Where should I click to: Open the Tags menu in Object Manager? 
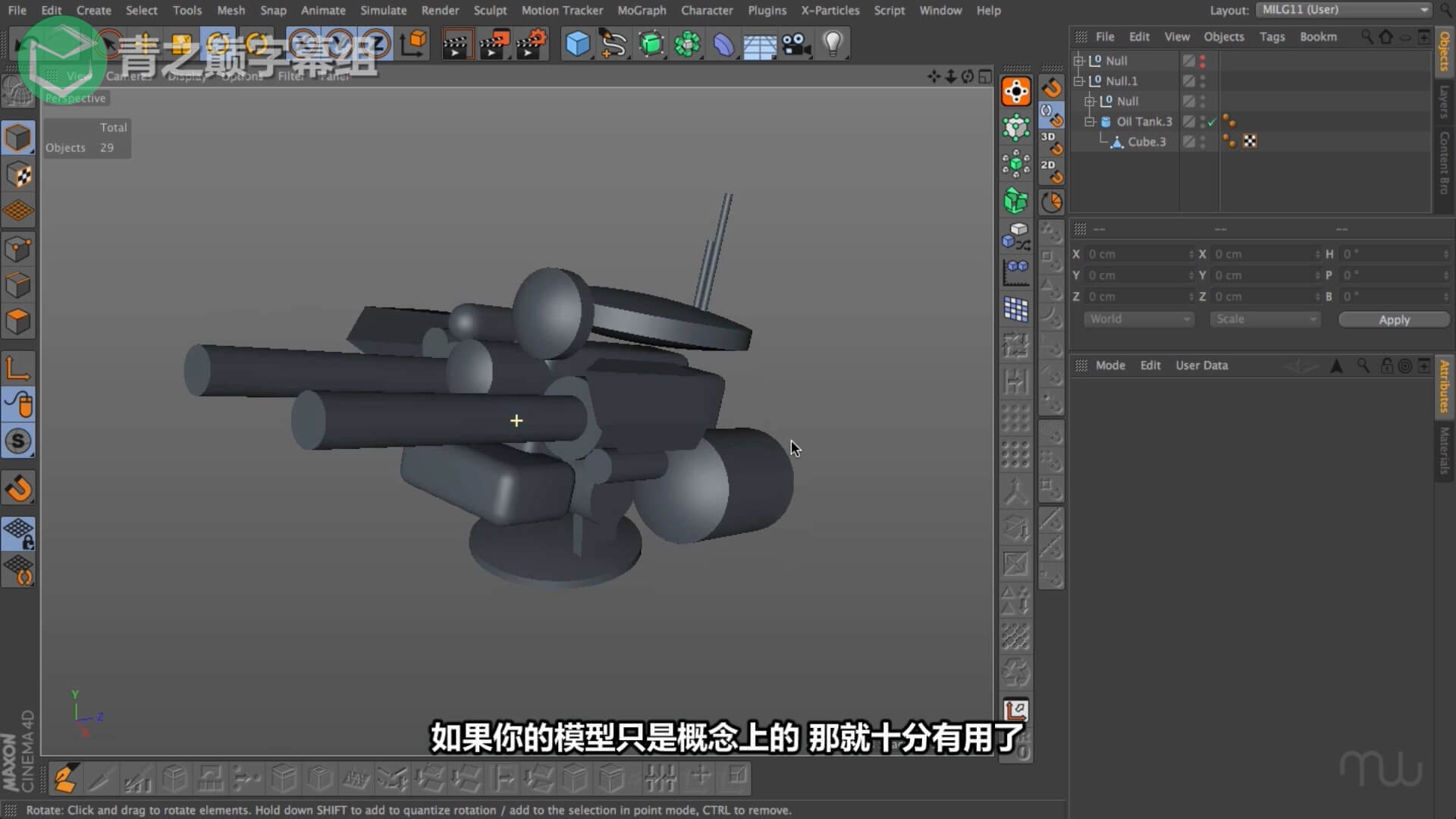[x=1272, y=36]
